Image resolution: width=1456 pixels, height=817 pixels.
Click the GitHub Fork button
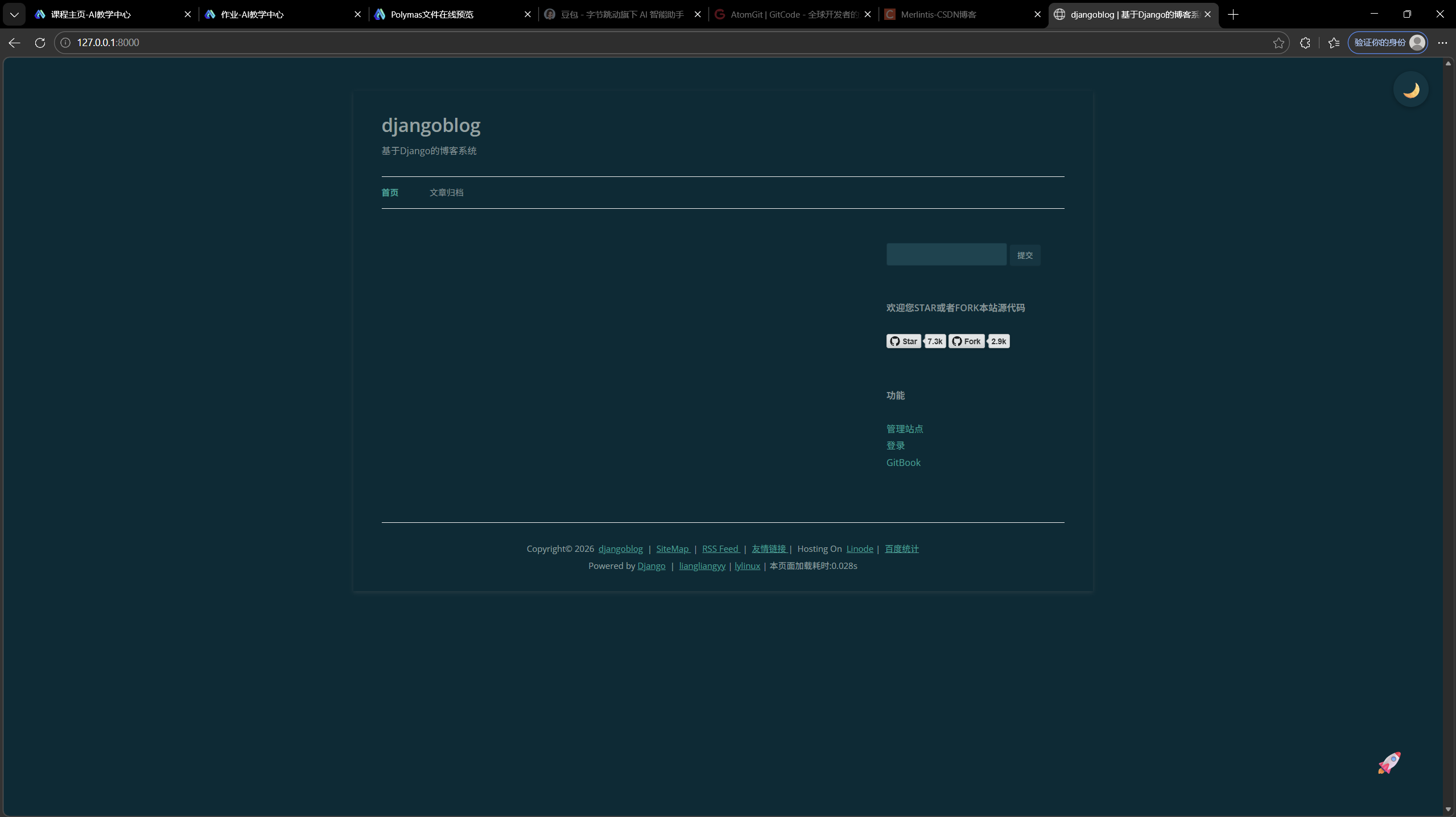[966, 341]
